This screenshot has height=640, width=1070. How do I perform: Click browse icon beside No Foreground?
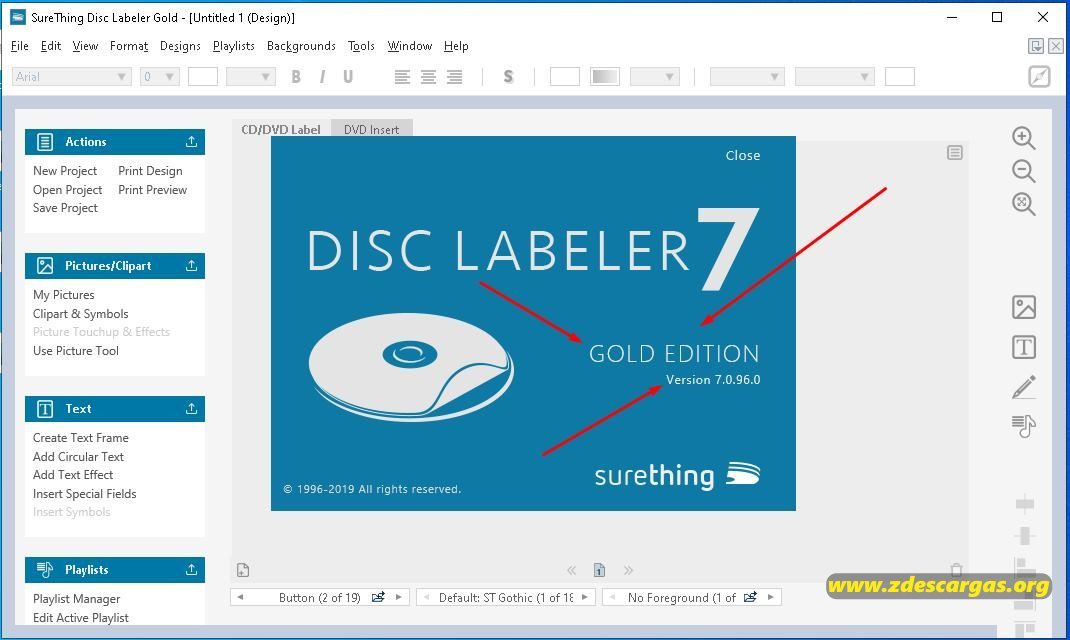pos(750,597)
